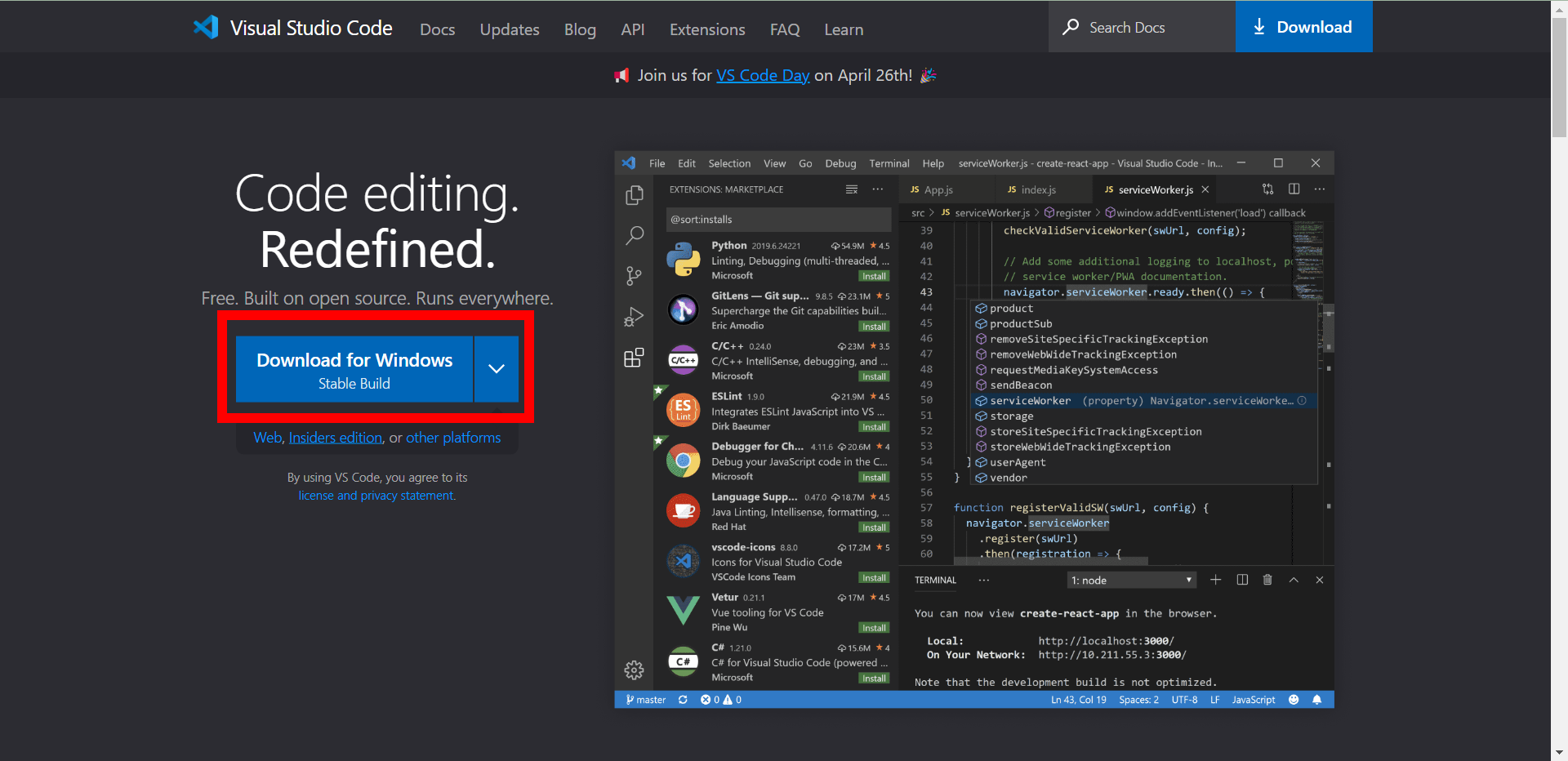The height and width of the screenshot is (761, 1568).
Task: Click the master branch in the status bar
Action: [645, 700]
